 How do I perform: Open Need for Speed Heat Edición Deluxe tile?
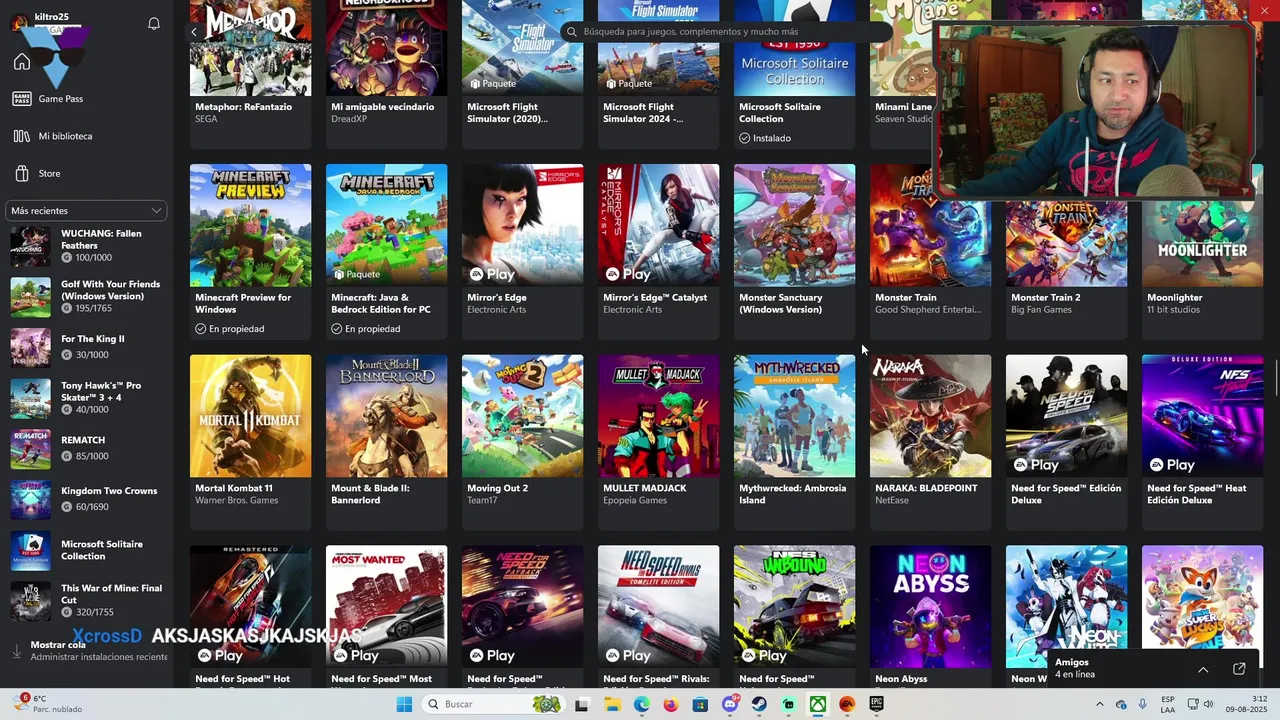tap(1202, 441)
